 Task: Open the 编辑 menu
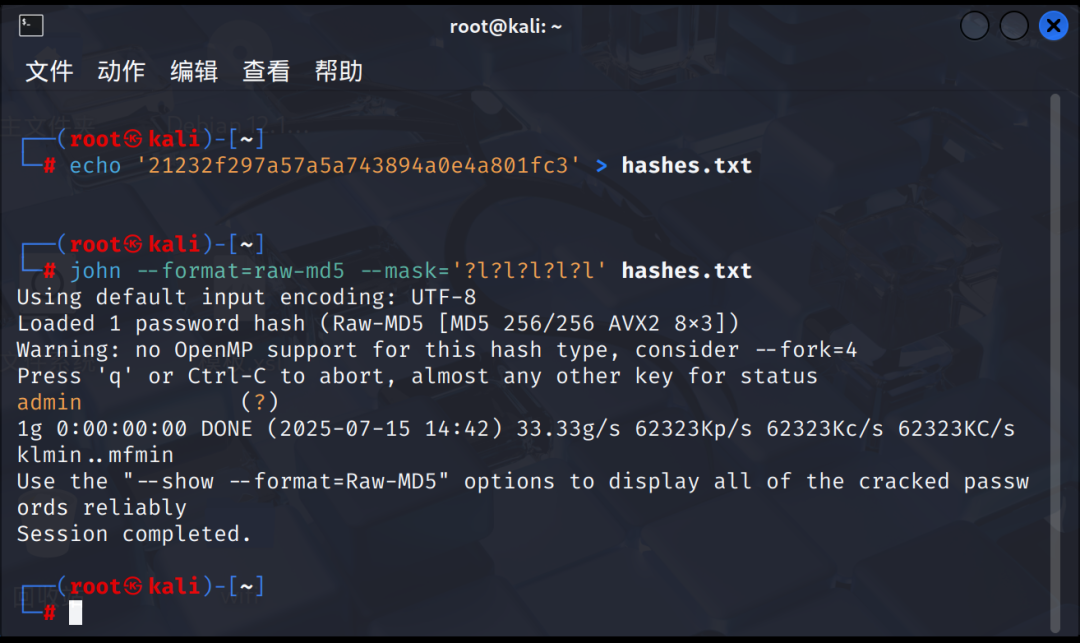194,71
